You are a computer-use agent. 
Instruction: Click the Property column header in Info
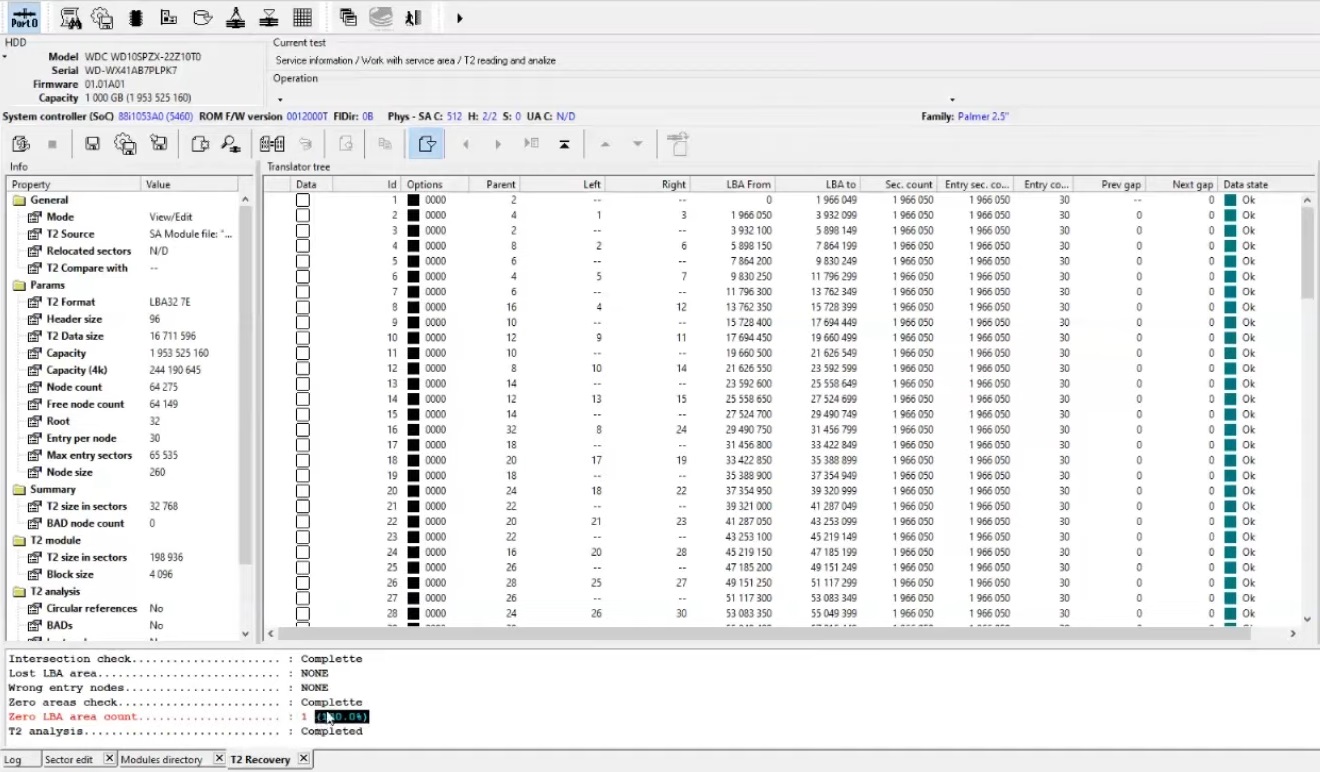[x=75, y=185]
